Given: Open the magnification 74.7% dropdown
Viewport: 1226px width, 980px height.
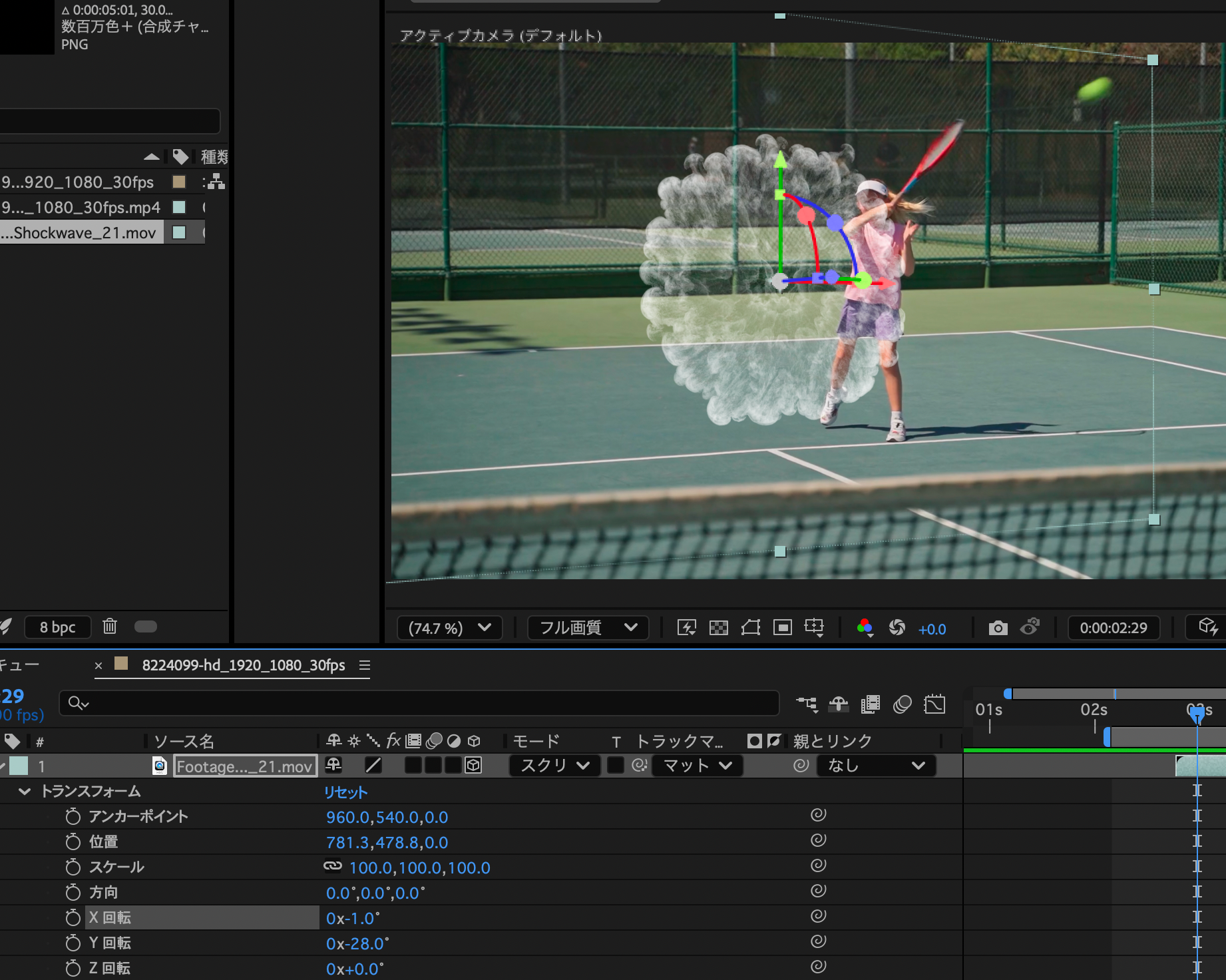Looking at the screenshot, I should (450, 628).
